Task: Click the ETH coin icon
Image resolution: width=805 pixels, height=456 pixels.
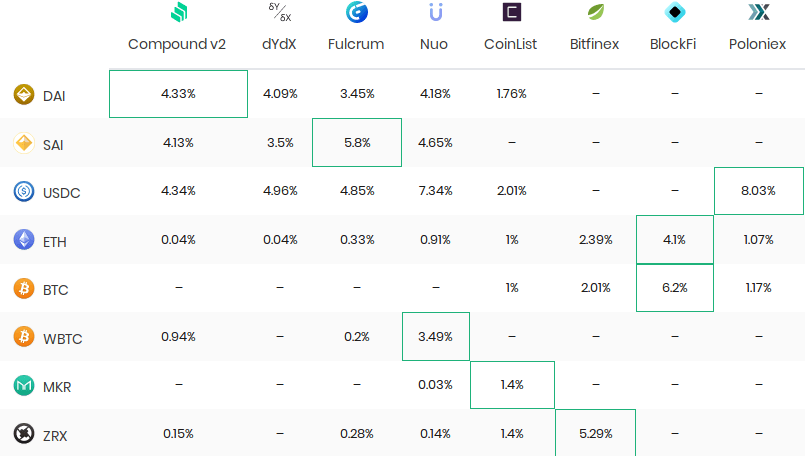Action: point(24,240)
